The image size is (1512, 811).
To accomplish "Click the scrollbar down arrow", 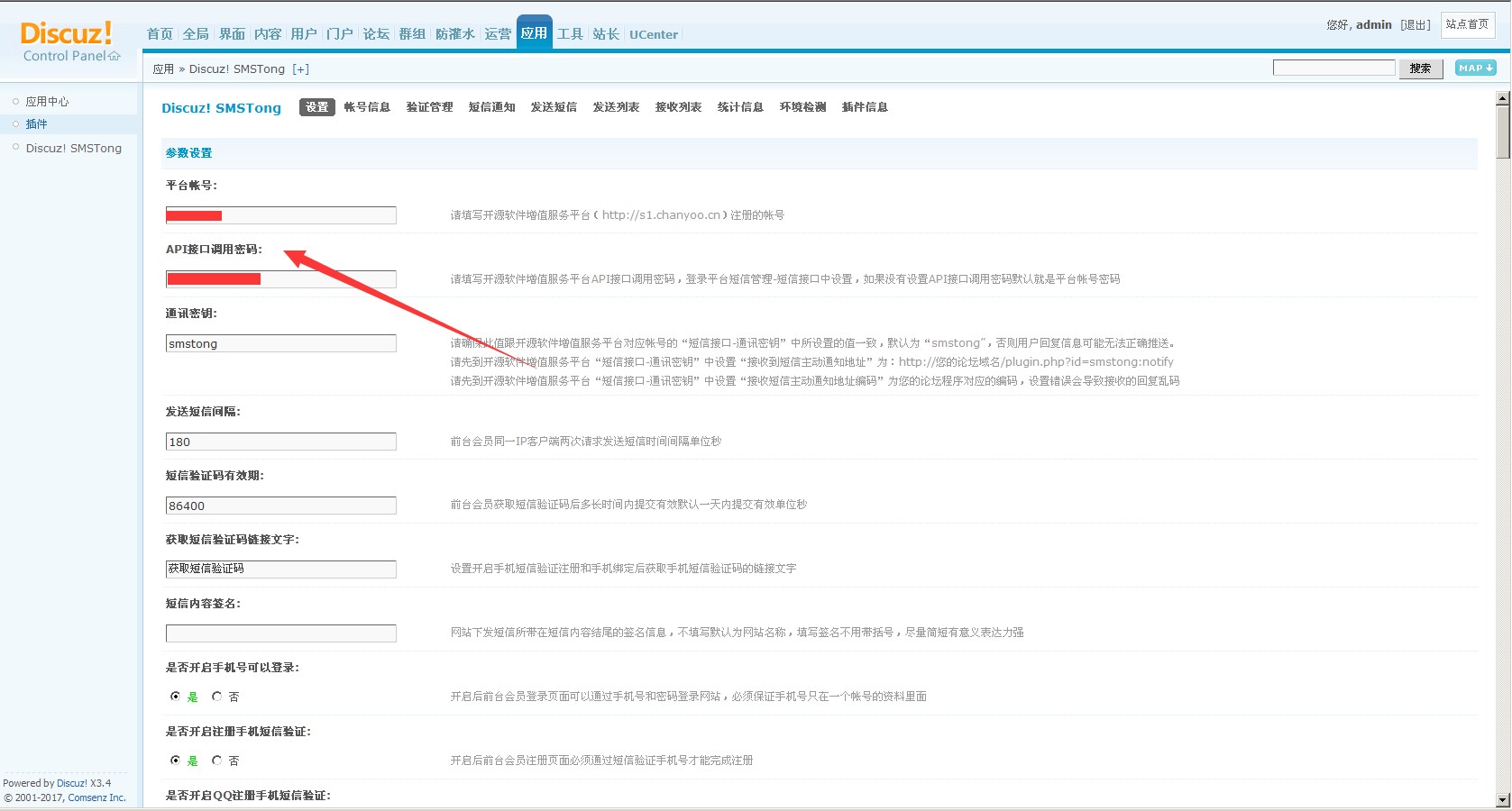I will point(1502,800).
